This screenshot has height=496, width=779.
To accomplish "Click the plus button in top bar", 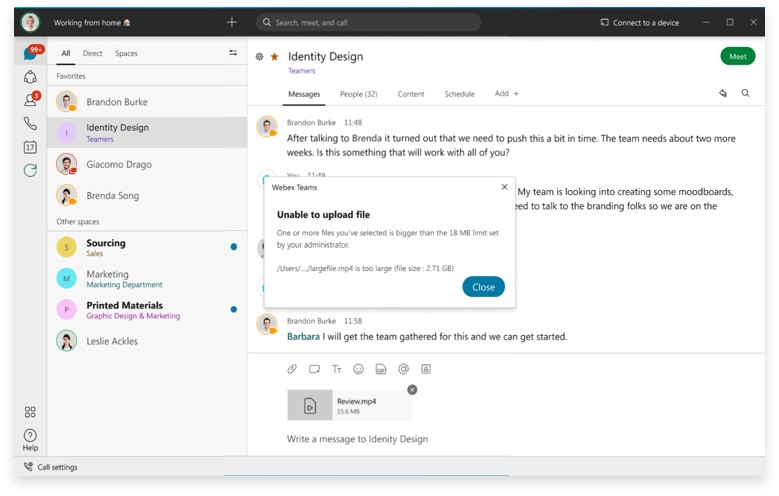I will 232,22.
